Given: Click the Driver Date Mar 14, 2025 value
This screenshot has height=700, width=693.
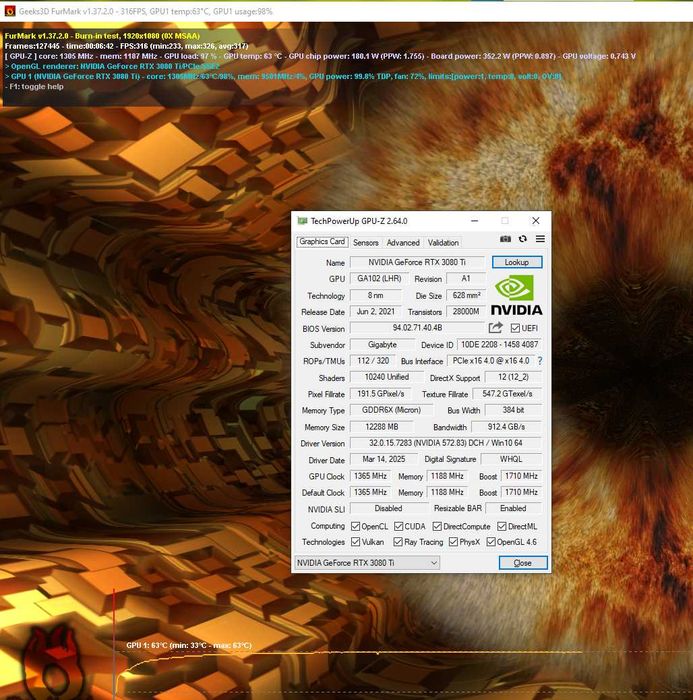Looking at the screenshot, I should pyautogui.click(x=384, y=459).
